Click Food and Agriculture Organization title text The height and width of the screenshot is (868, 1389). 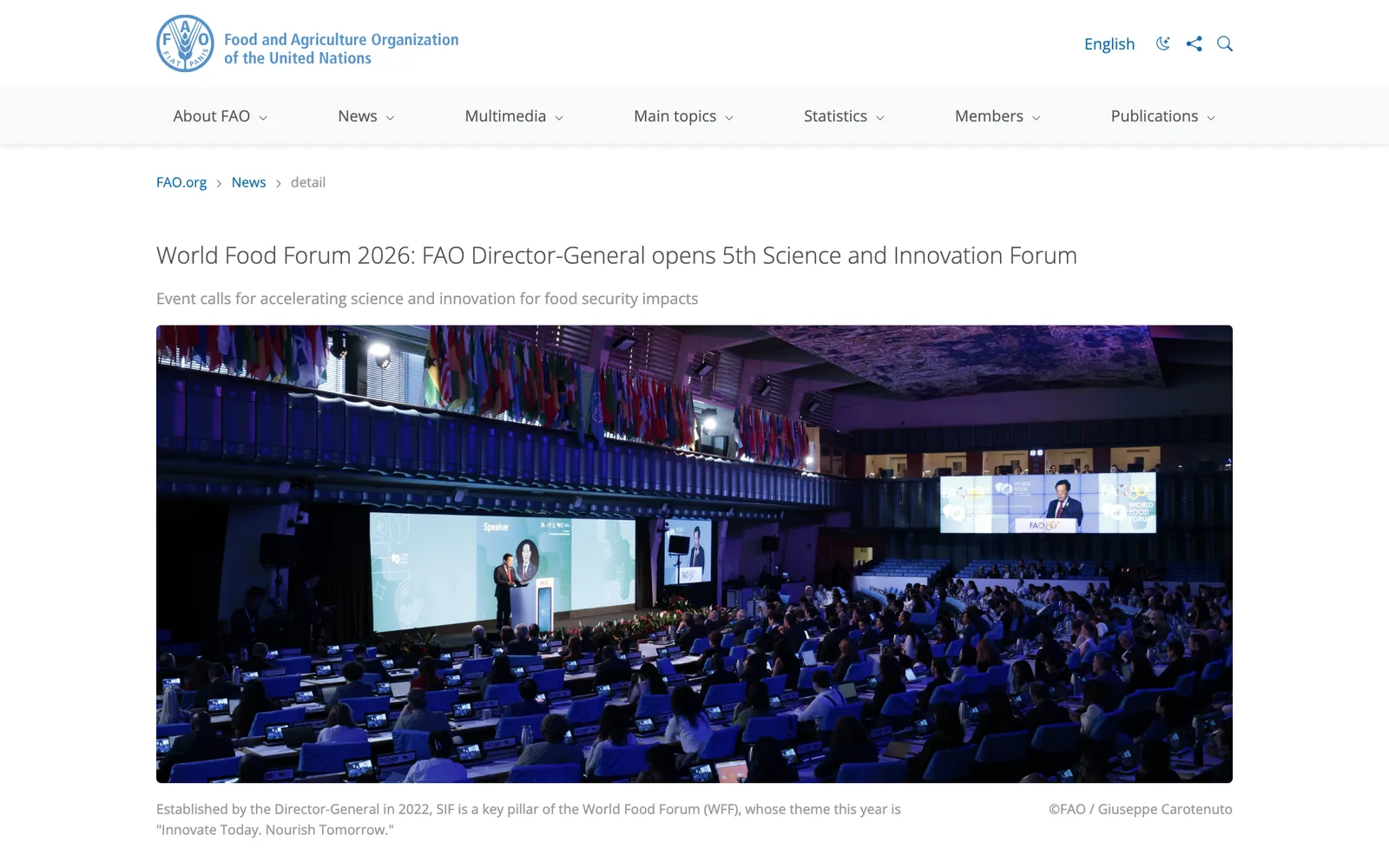point(341,49)
